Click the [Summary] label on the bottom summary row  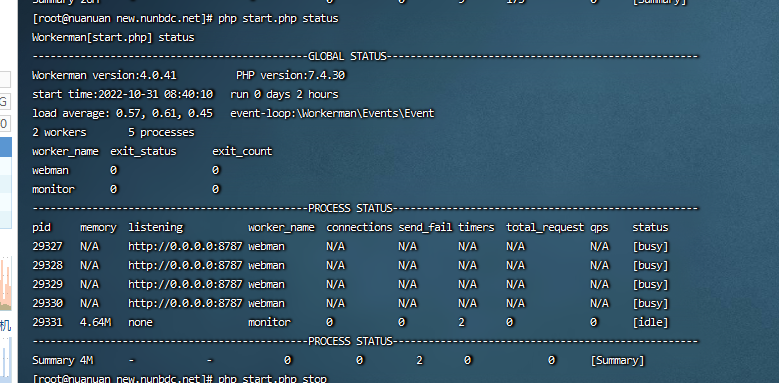point(617,361)
